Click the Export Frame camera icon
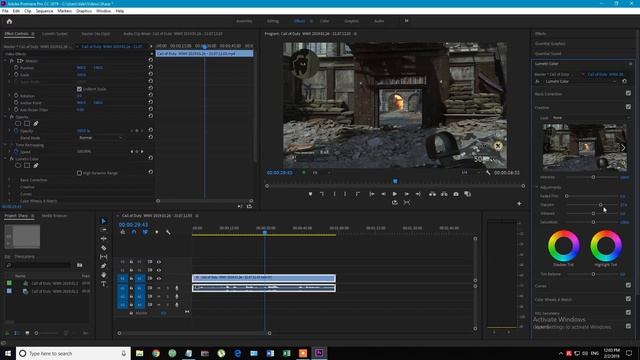 pyautogui.click(x=456, y=194)
